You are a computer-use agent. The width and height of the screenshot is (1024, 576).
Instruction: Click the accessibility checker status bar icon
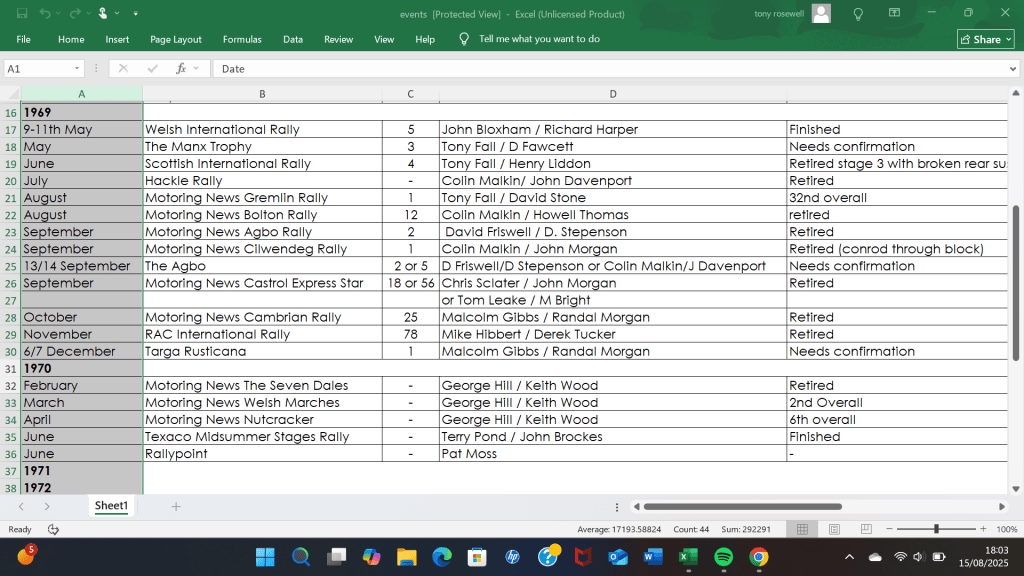(x=53, y=529)
